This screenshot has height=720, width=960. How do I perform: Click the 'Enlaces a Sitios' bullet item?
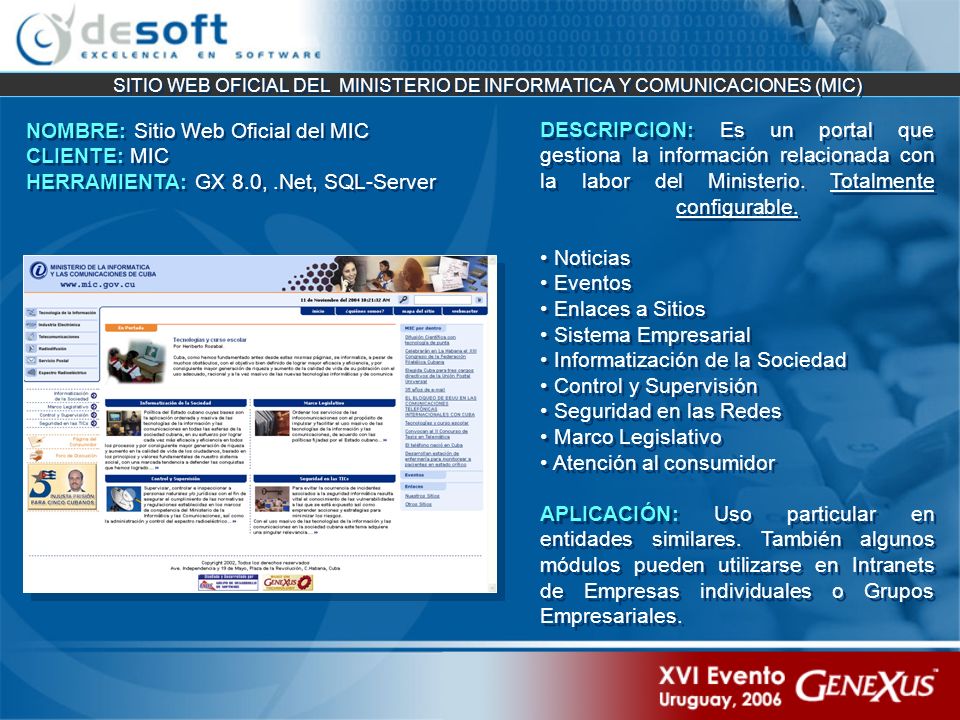click(x=629, y=309)
